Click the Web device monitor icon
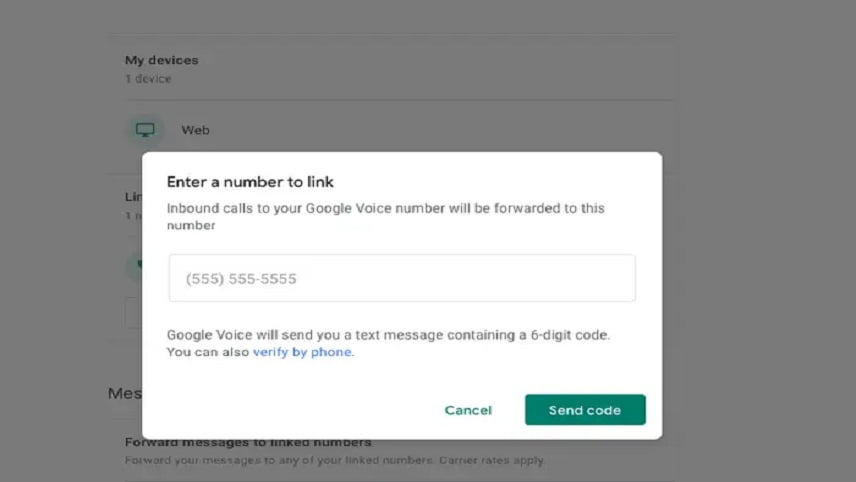Image resolution: width=856 pixels, height=482 pixels. click(145, 130)
